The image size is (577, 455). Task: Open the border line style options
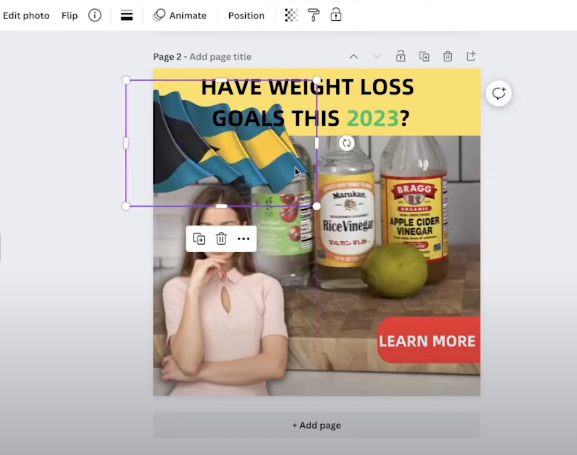[x=127, y=15]
